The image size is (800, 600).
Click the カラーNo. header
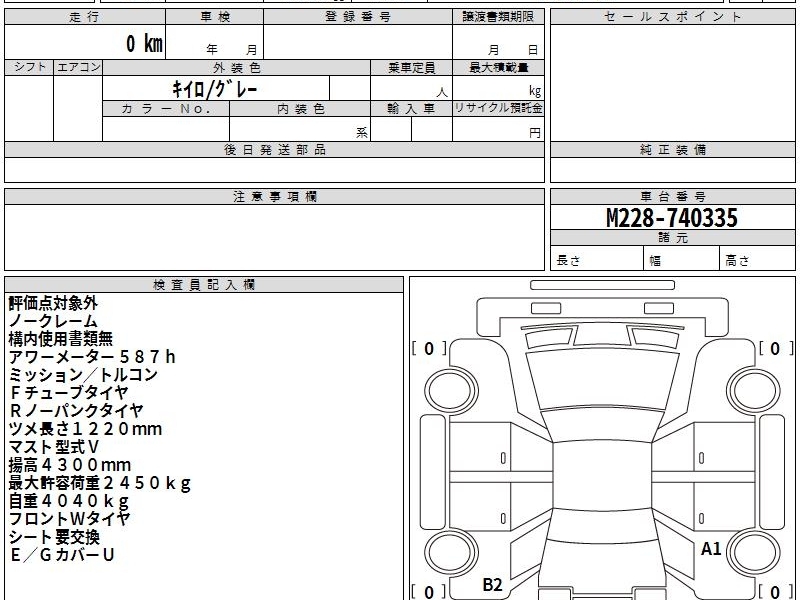click(x=166, y=109)
